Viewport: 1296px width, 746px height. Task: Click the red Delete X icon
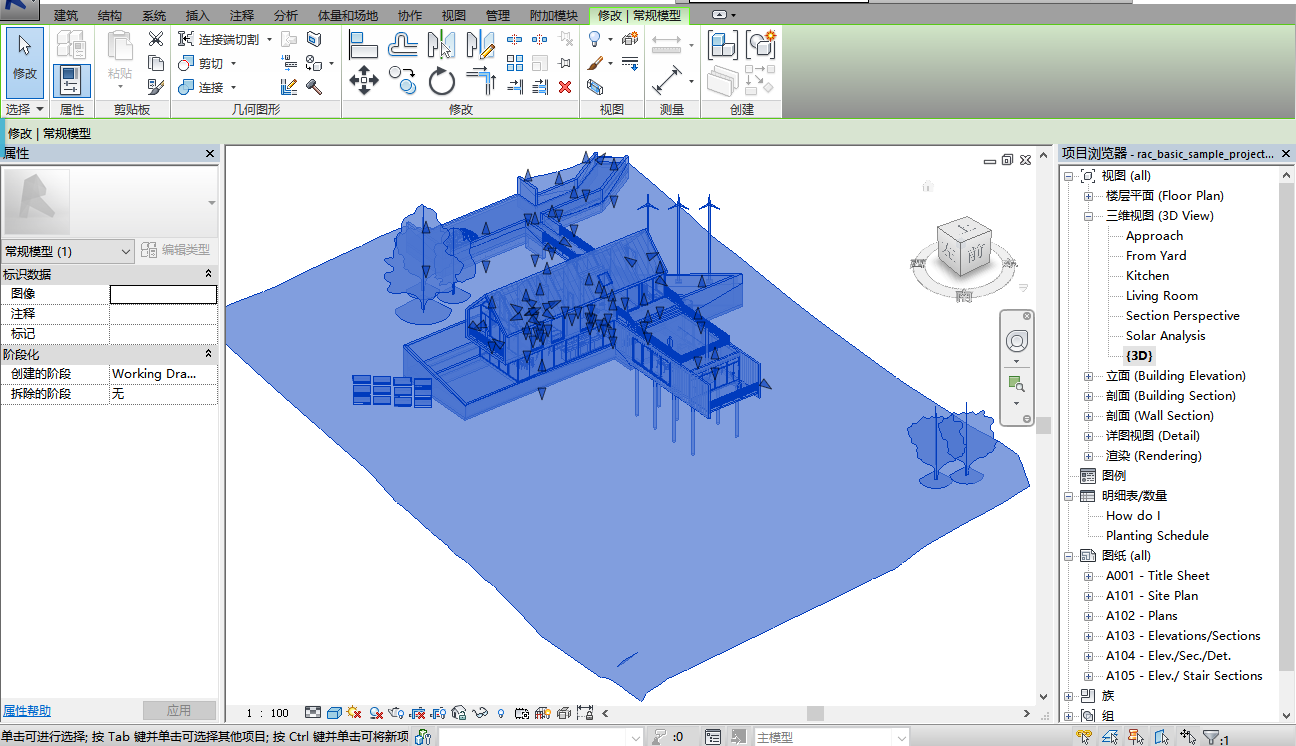565,87
